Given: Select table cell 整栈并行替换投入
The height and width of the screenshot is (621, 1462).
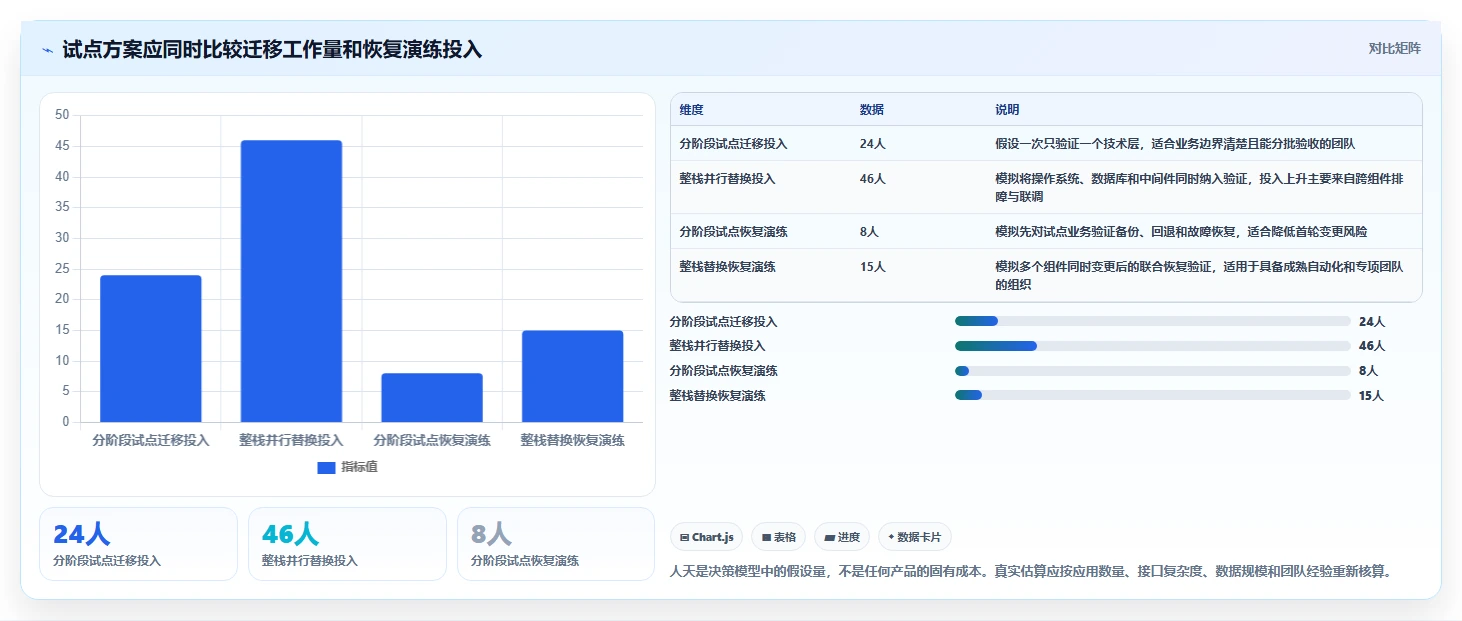Looking at the screenshot, I should coord(727,179).
